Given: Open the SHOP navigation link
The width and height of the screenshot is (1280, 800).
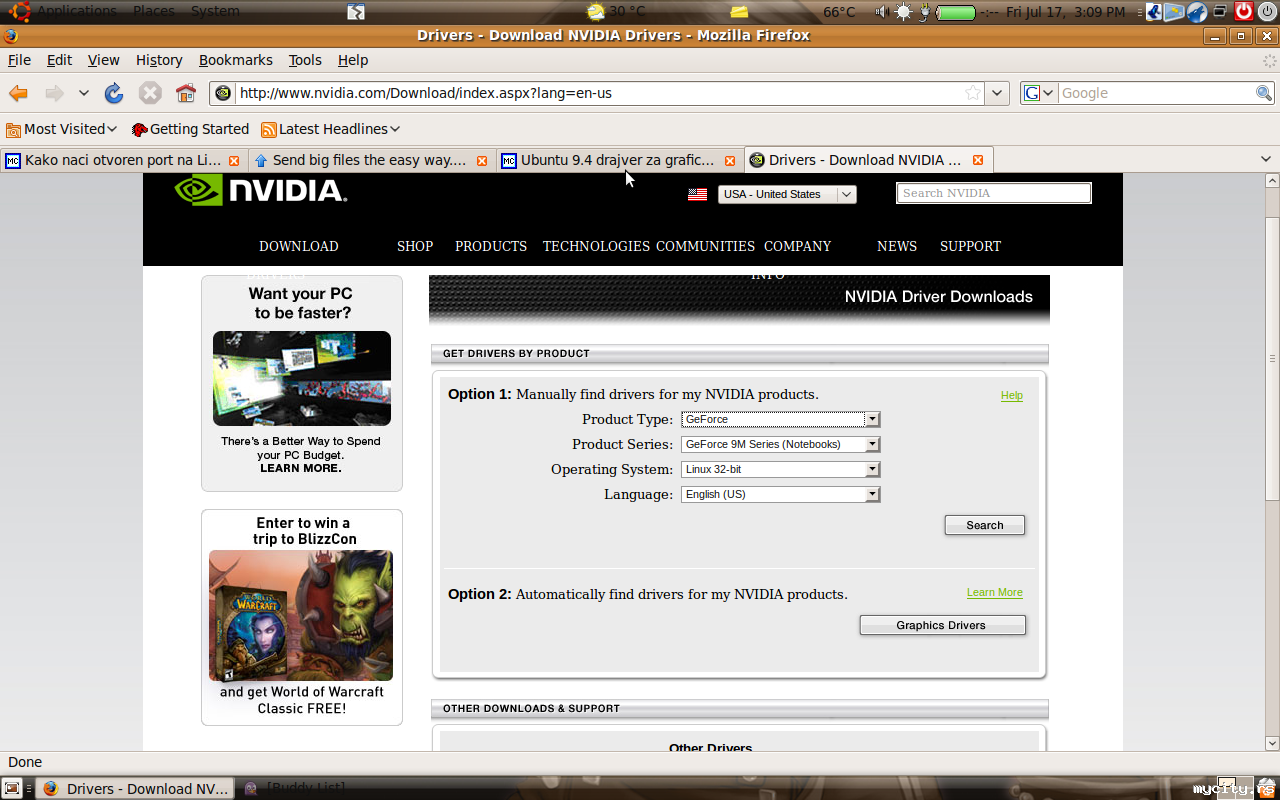Looking at the screenshot, I should [x=415, y=246].
